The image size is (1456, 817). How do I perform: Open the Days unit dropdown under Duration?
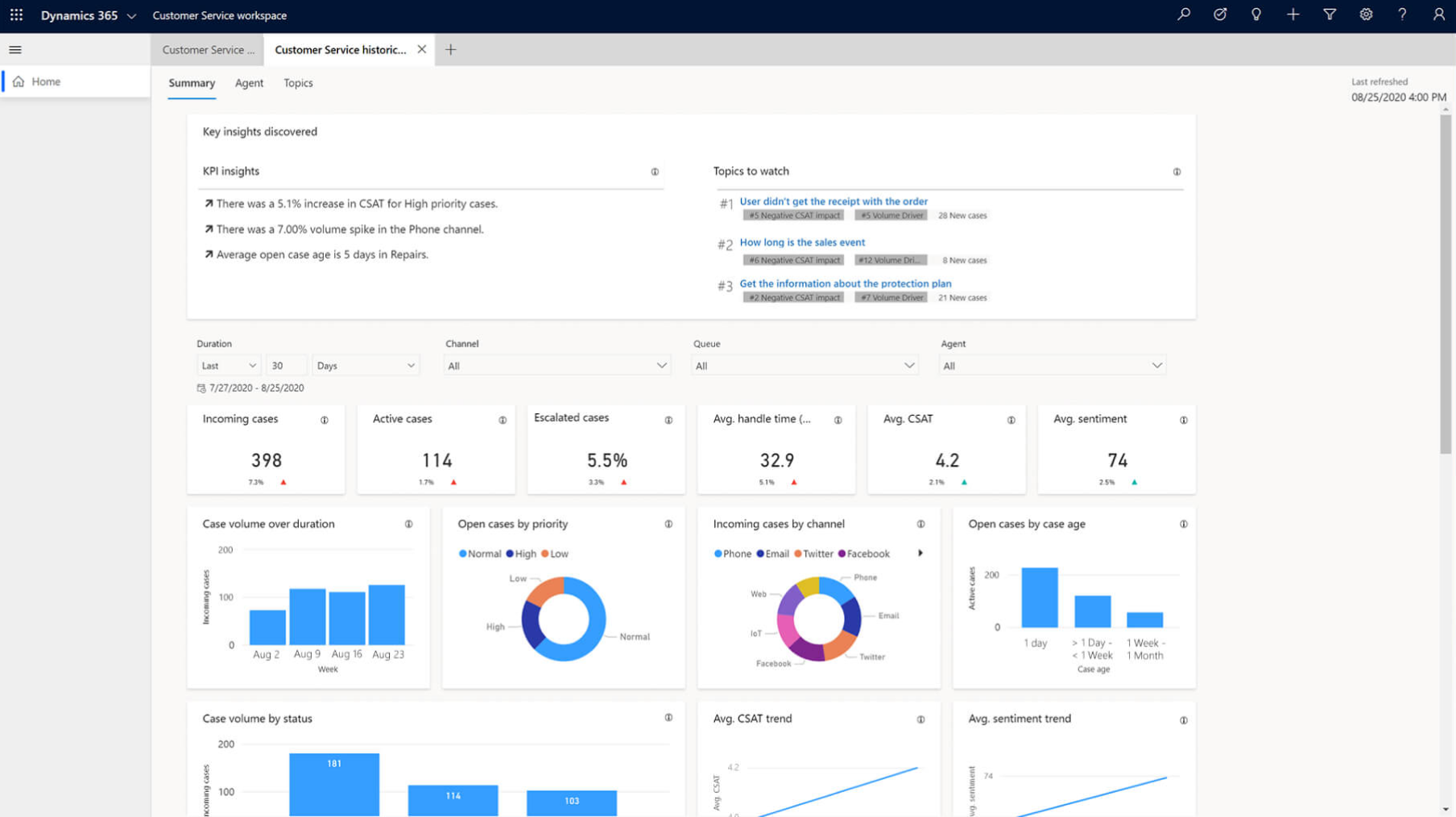[x=366, y=365]
